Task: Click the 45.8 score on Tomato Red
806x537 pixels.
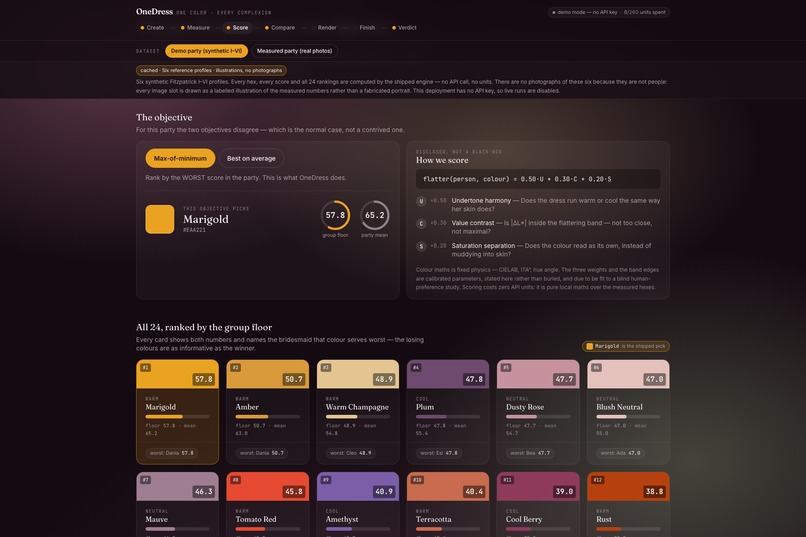Action: [x=294, y=492]
